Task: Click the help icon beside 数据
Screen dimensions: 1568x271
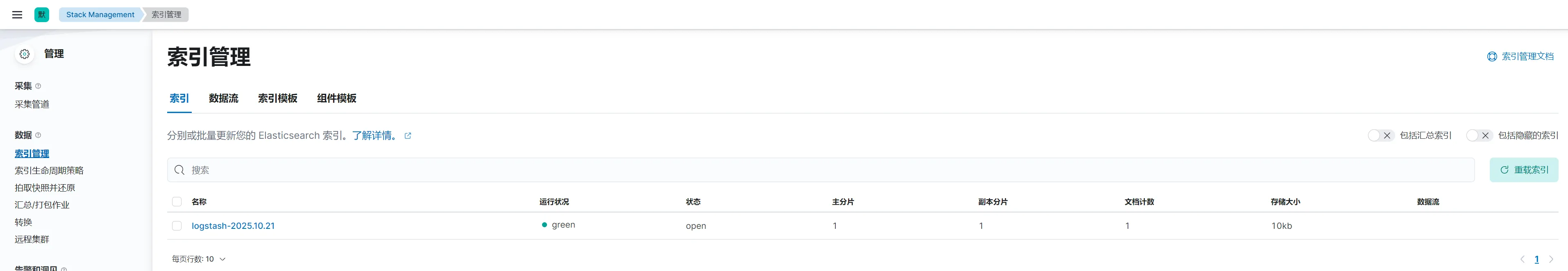Action: click(x=39, y=135)
